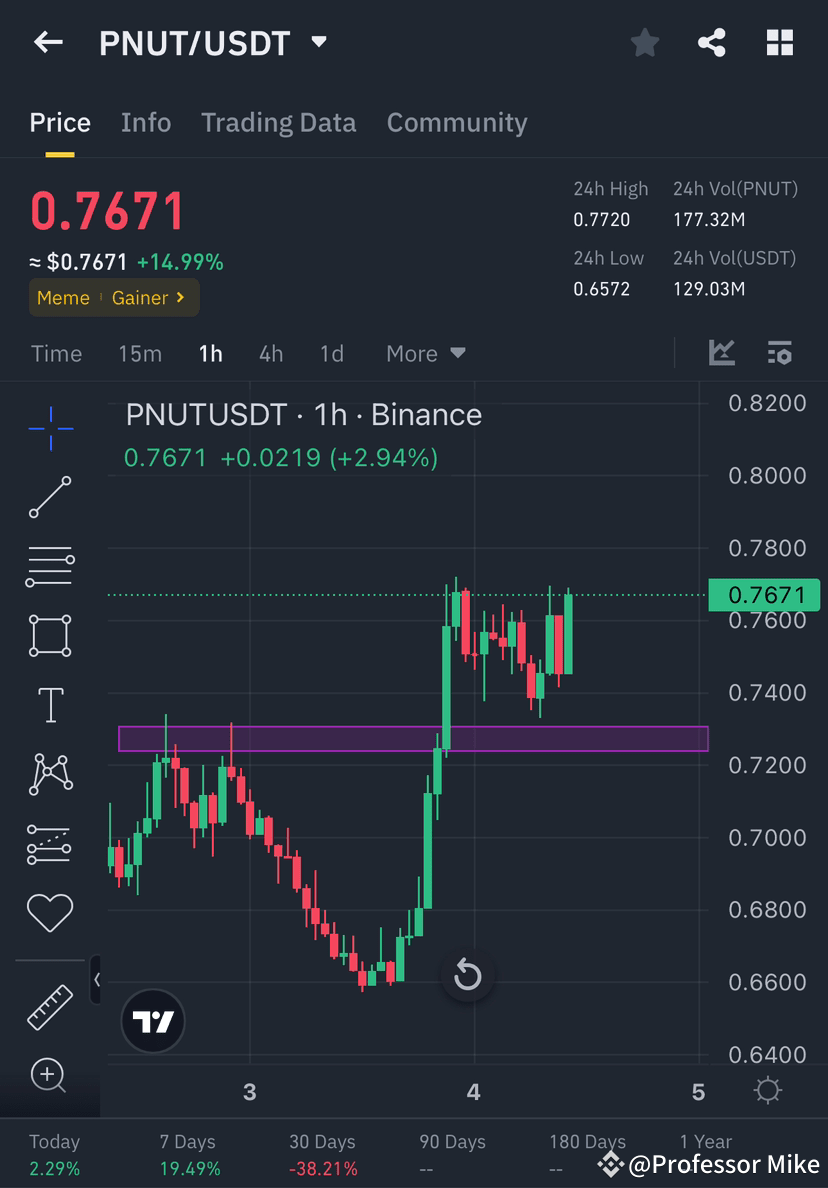Open the parallel lines drawing tool

[x=50, y=565]
